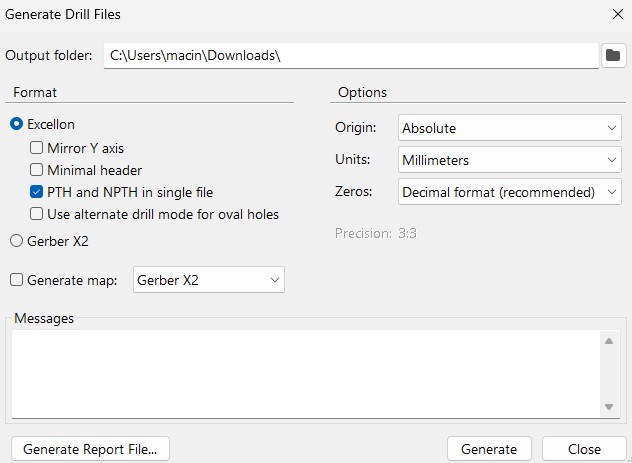This screenshot has height=463, width=632.
Task: Click inside the Output folder path field
Action: (x=350, y=55)
